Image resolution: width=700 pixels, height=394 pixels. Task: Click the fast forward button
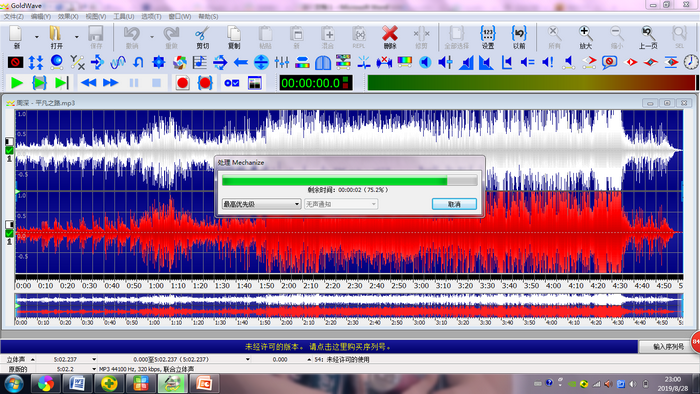pyautogui.click(x=110, y=83)
